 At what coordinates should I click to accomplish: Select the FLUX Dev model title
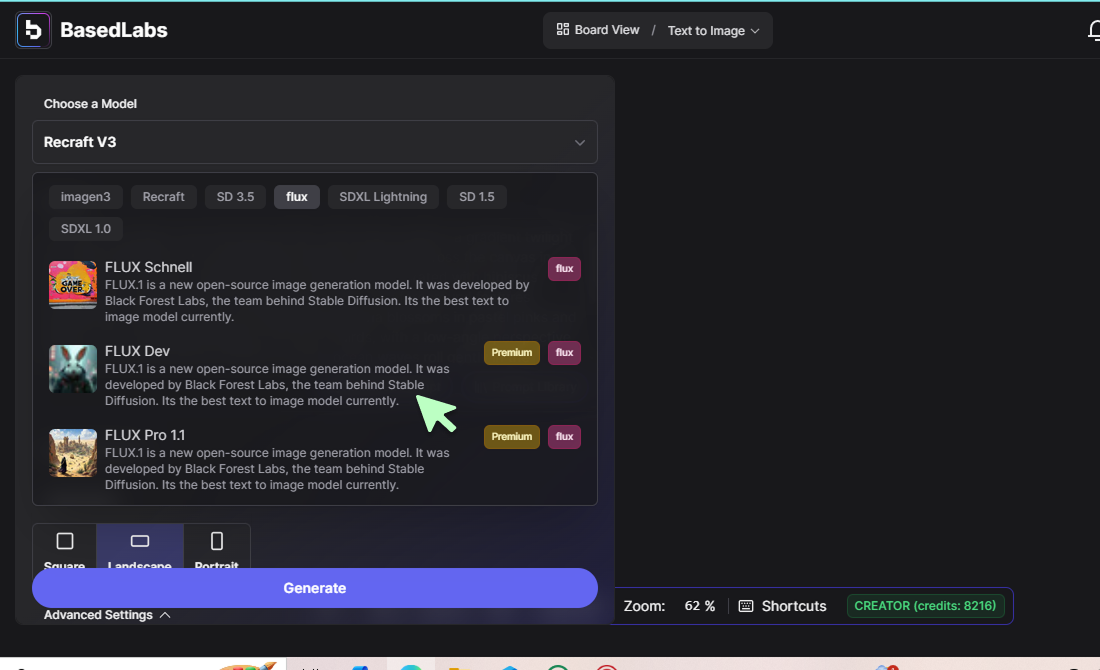click(138, 351)
